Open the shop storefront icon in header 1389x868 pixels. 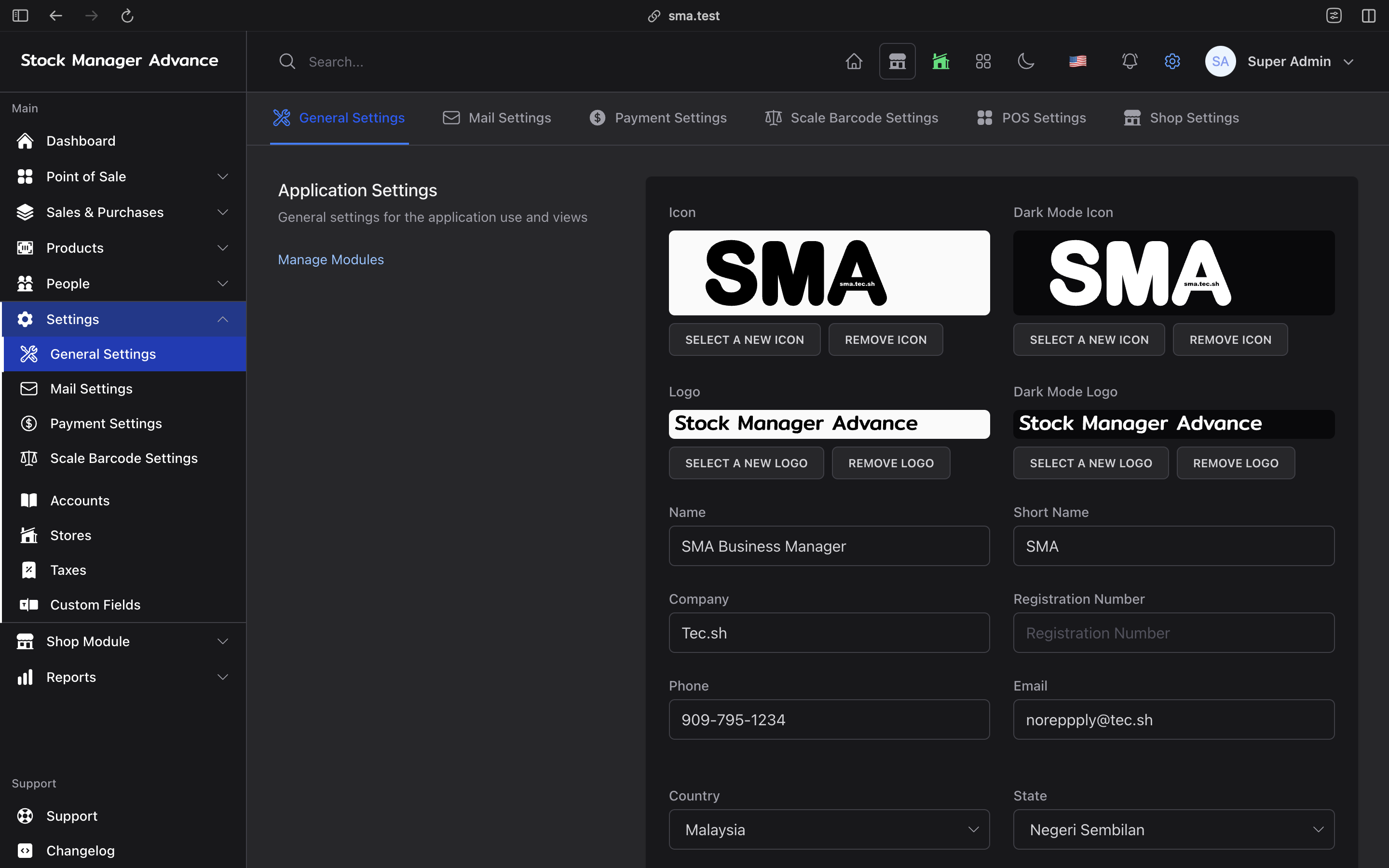[x=897, y=61]
